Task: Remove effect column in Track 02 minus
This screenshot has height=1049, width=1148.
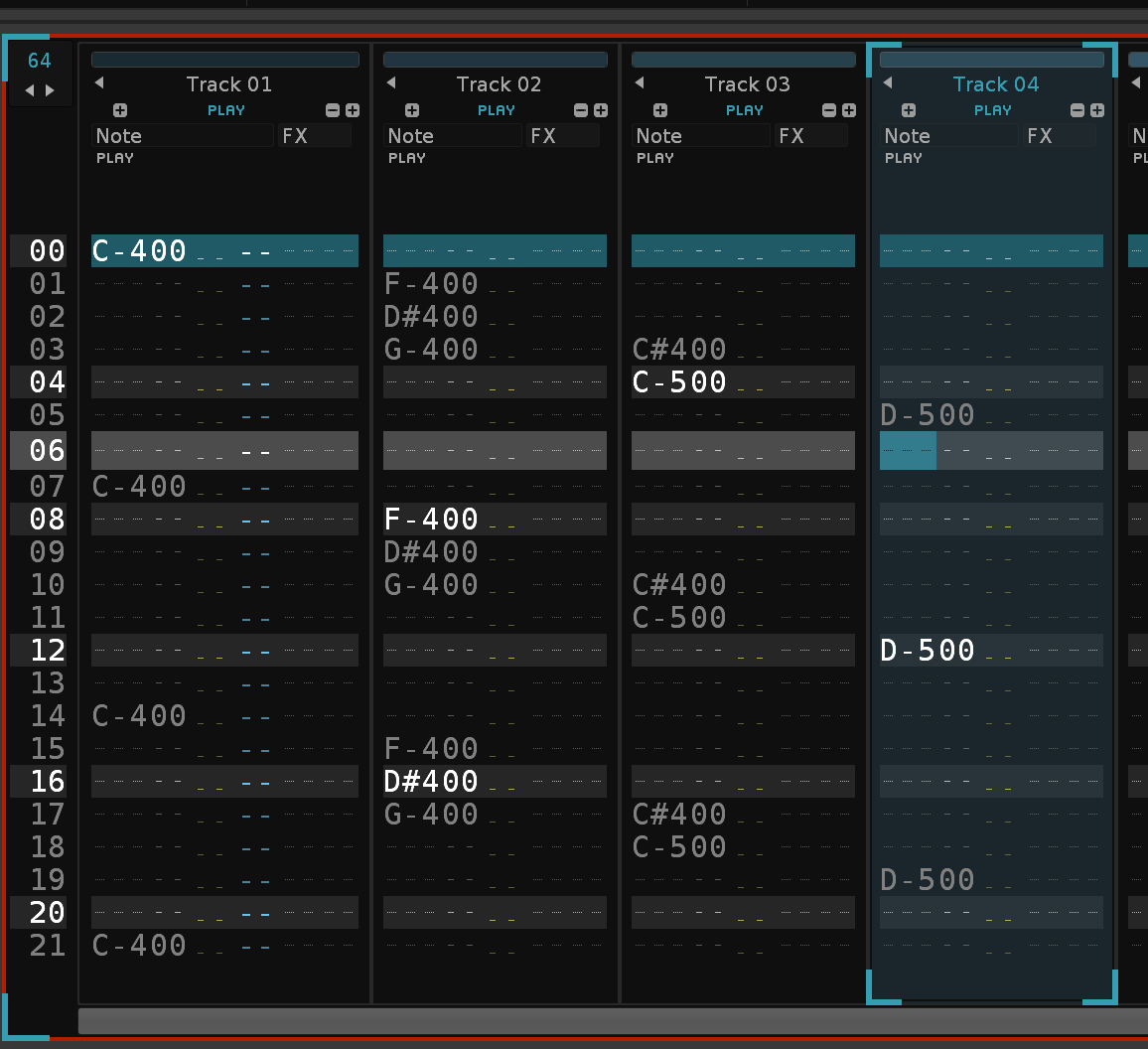Action: click(x=581, y=110)
